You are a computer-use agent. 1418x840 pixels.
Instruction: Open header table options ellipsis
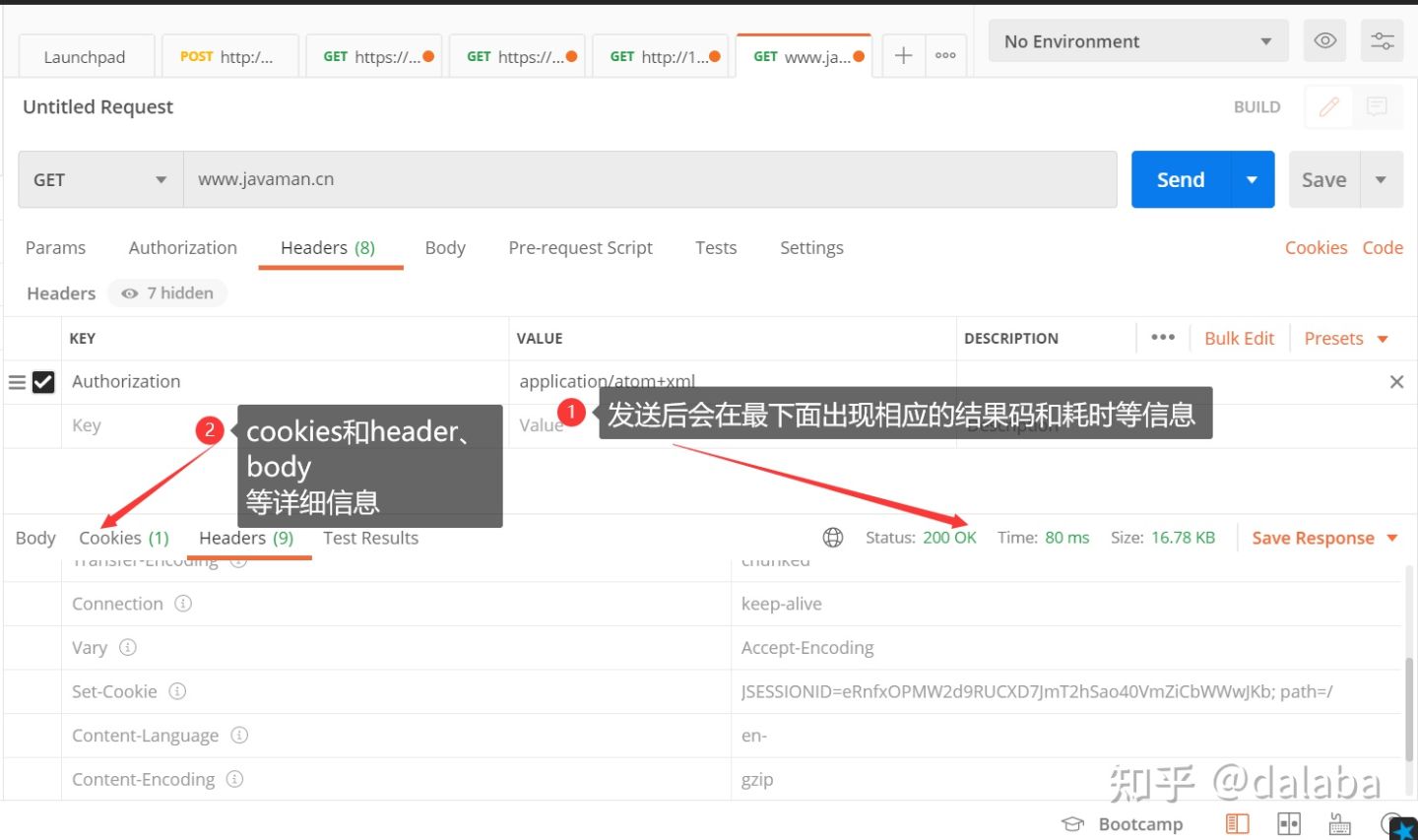click(x=1163, y=338)
